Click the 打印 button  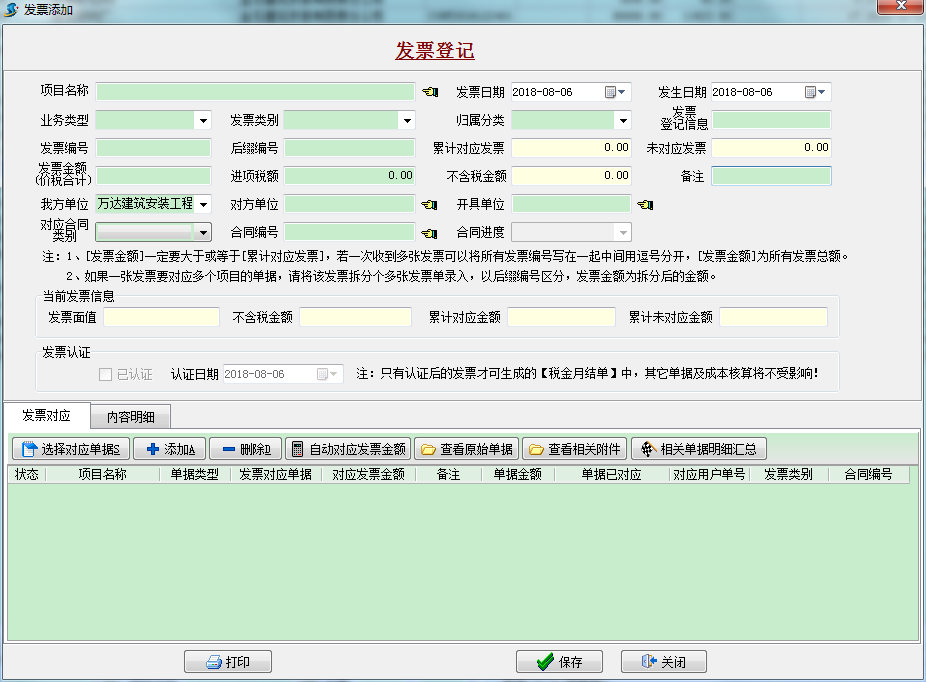(227, 662)
